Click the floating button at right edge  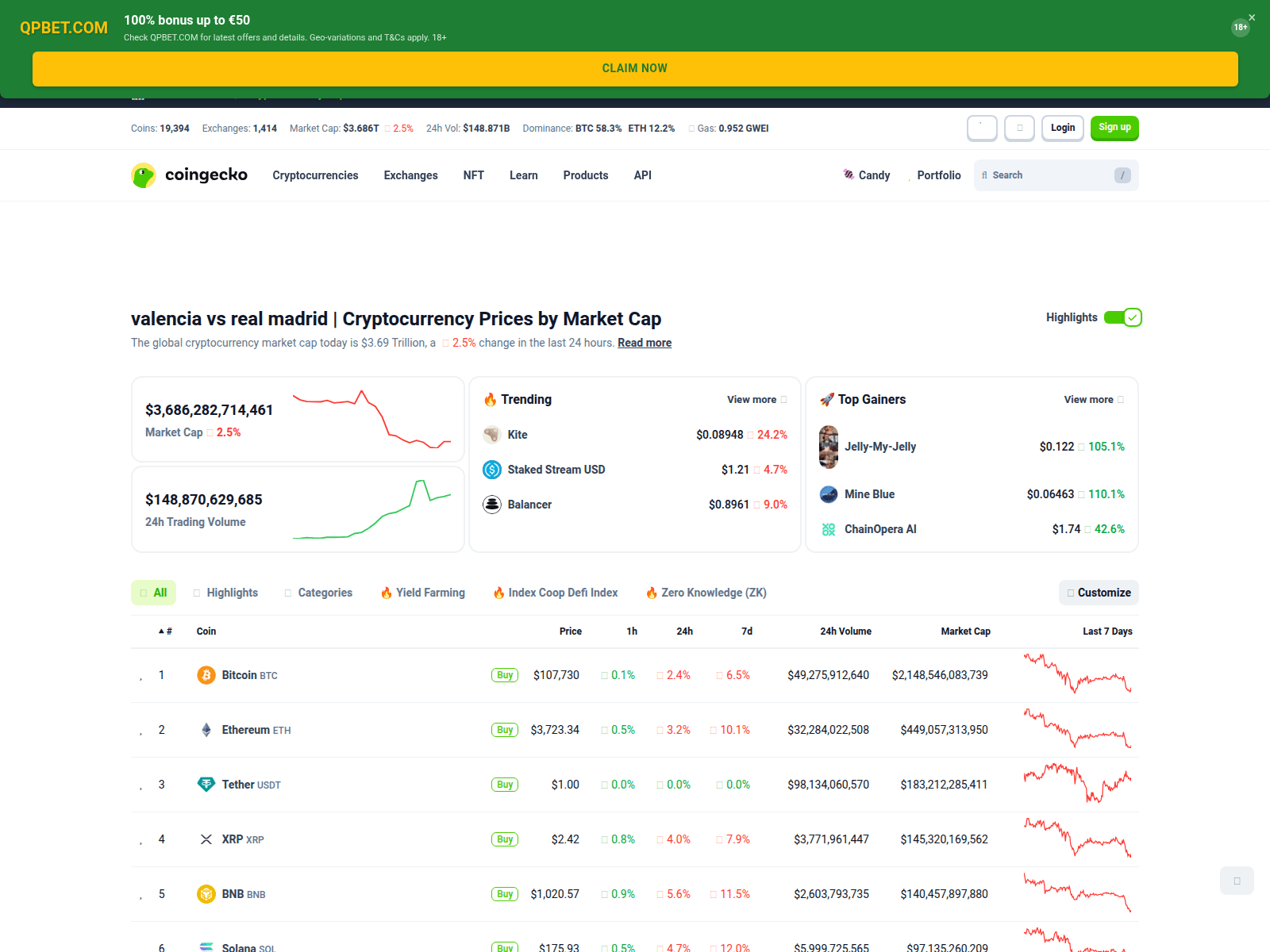pyautogui.click(x=1237, y=881)
